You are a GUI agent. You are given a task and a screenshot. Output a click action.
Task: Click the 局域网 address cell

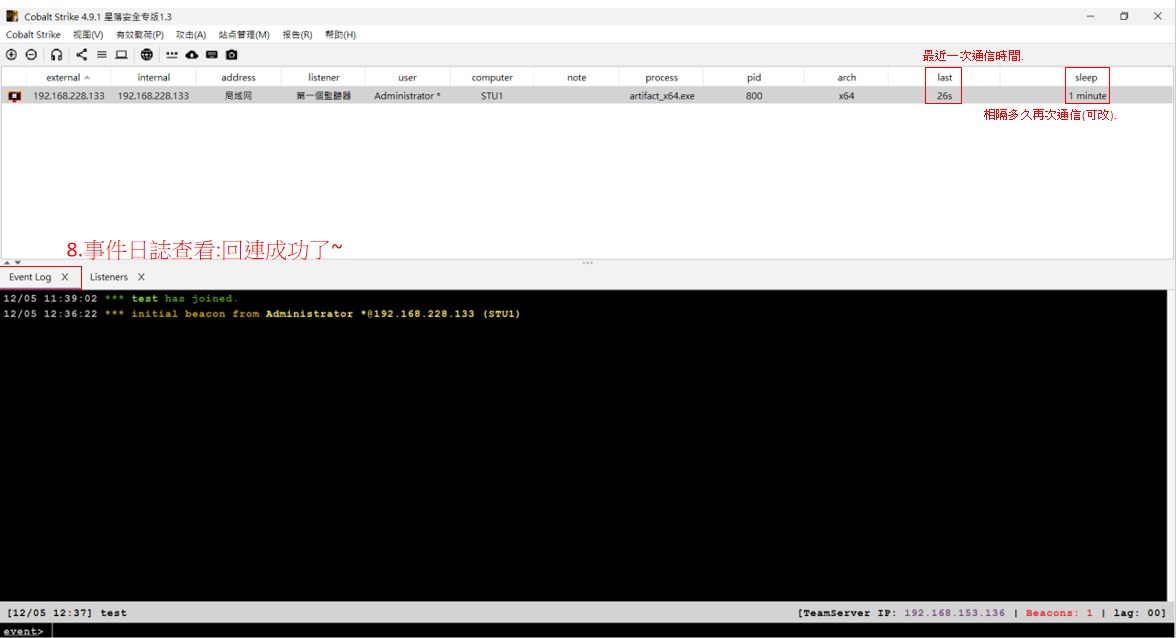[x=238, y=96]
